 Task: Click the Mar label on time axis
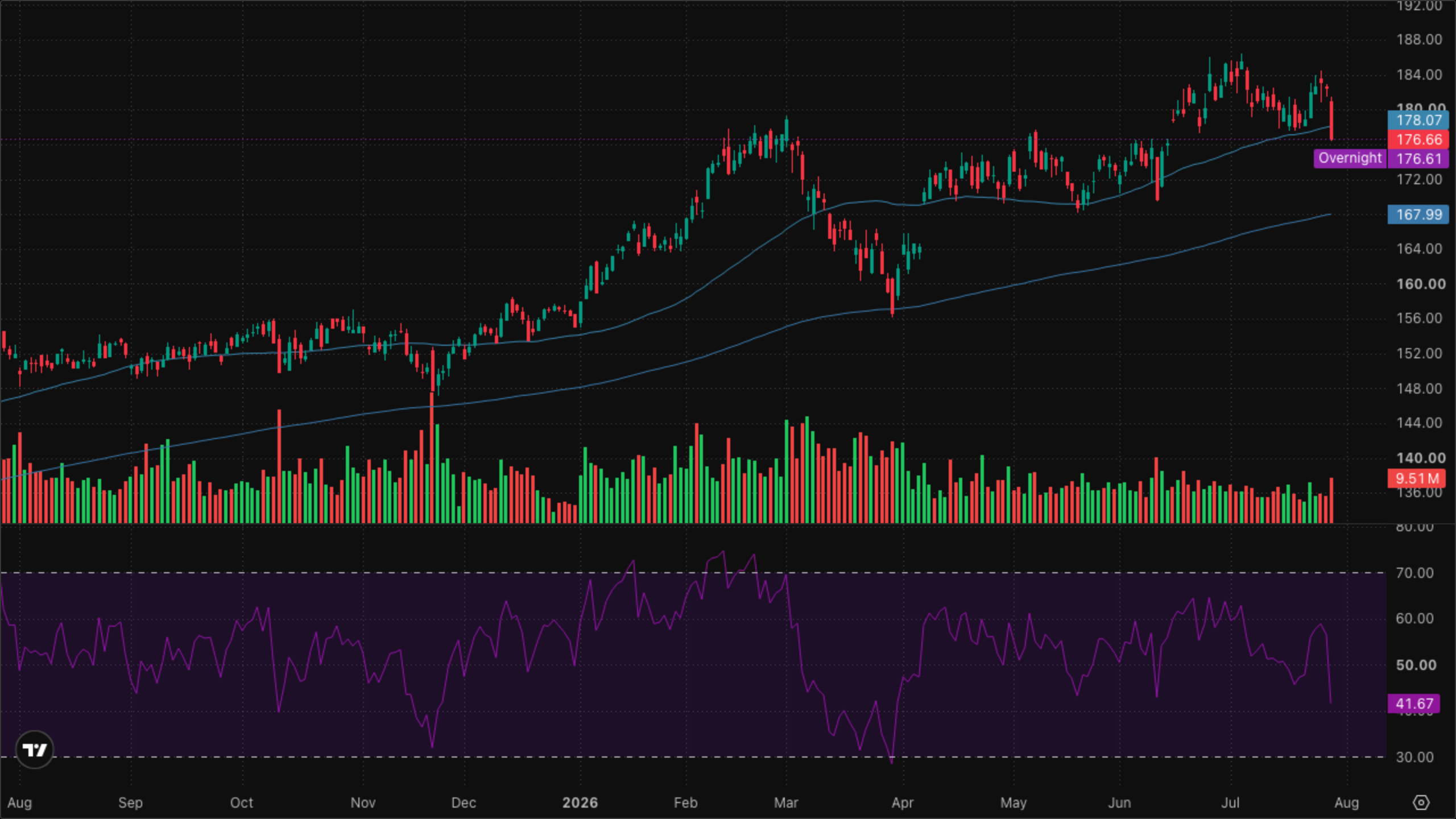point(786,803)
